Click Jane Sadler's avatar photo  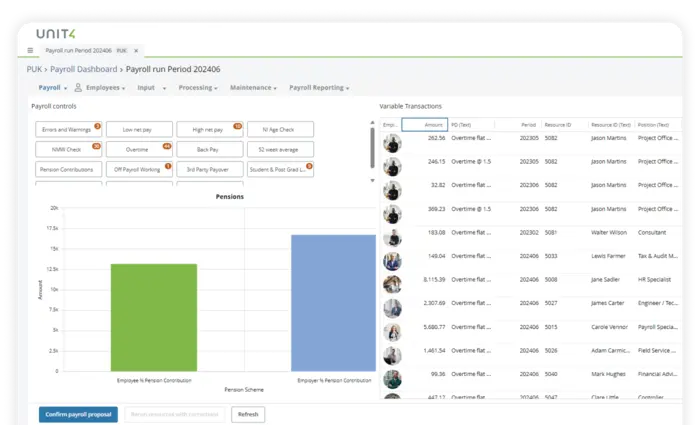[x=392, y=285]
